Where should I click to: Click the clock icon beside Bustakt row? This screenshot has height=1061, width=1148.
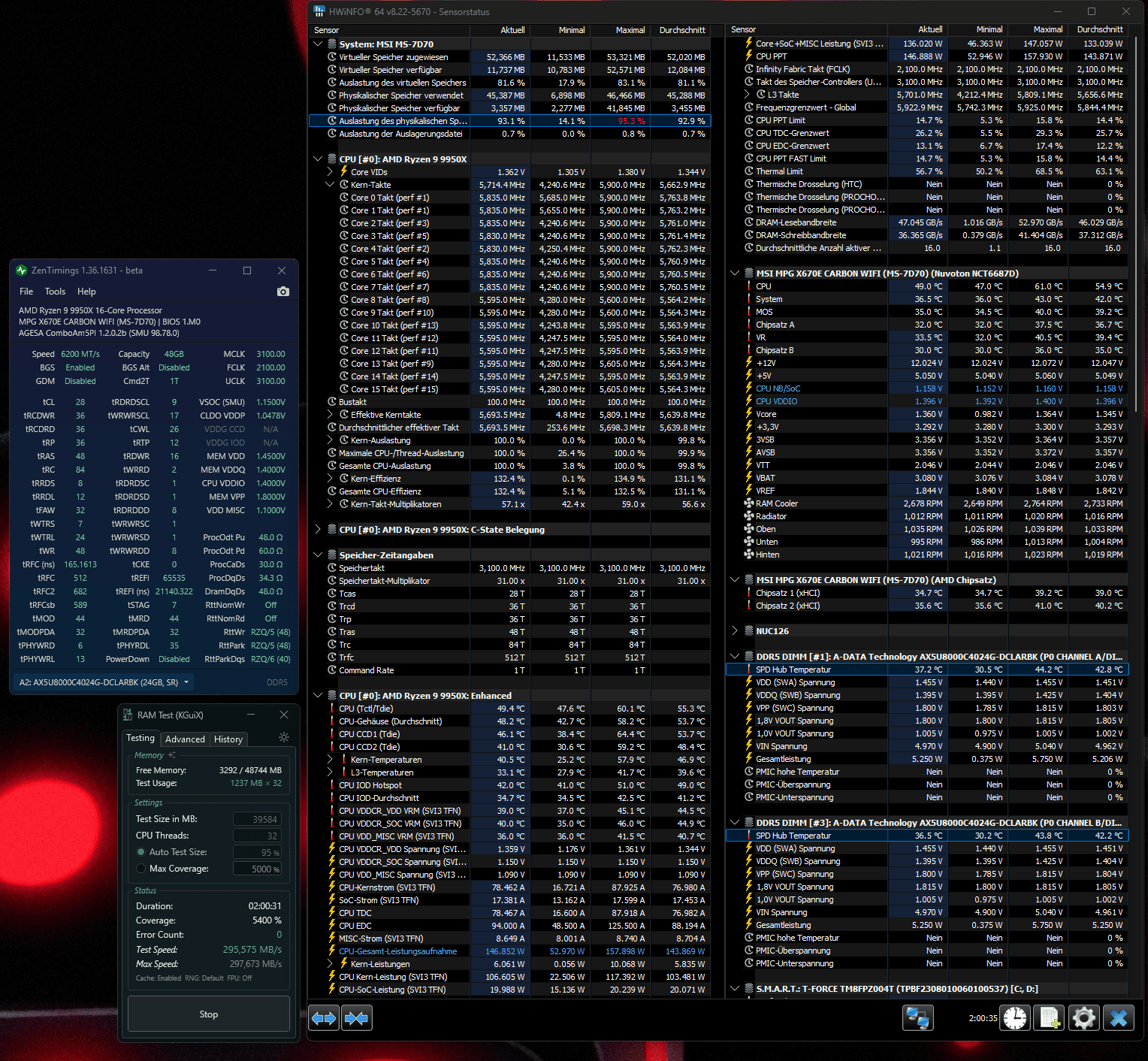[x=332, y=402]
